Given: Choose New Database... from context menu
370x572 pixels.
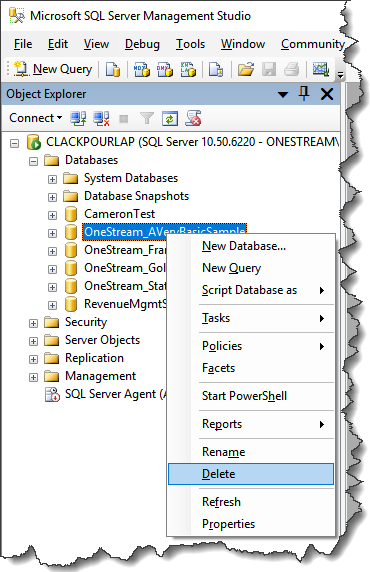Looking at the screenshot, I should click(251, 246).
